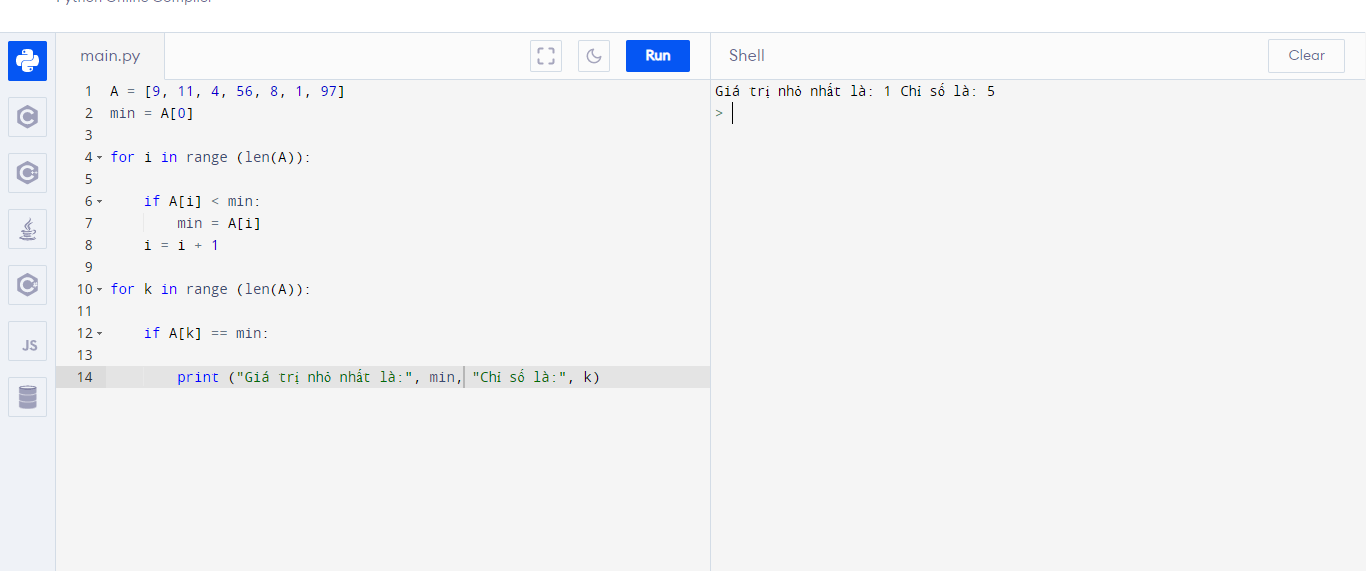Open the C++ compiler from sidebar
1366x571 pixels.
tap(27, 173)
